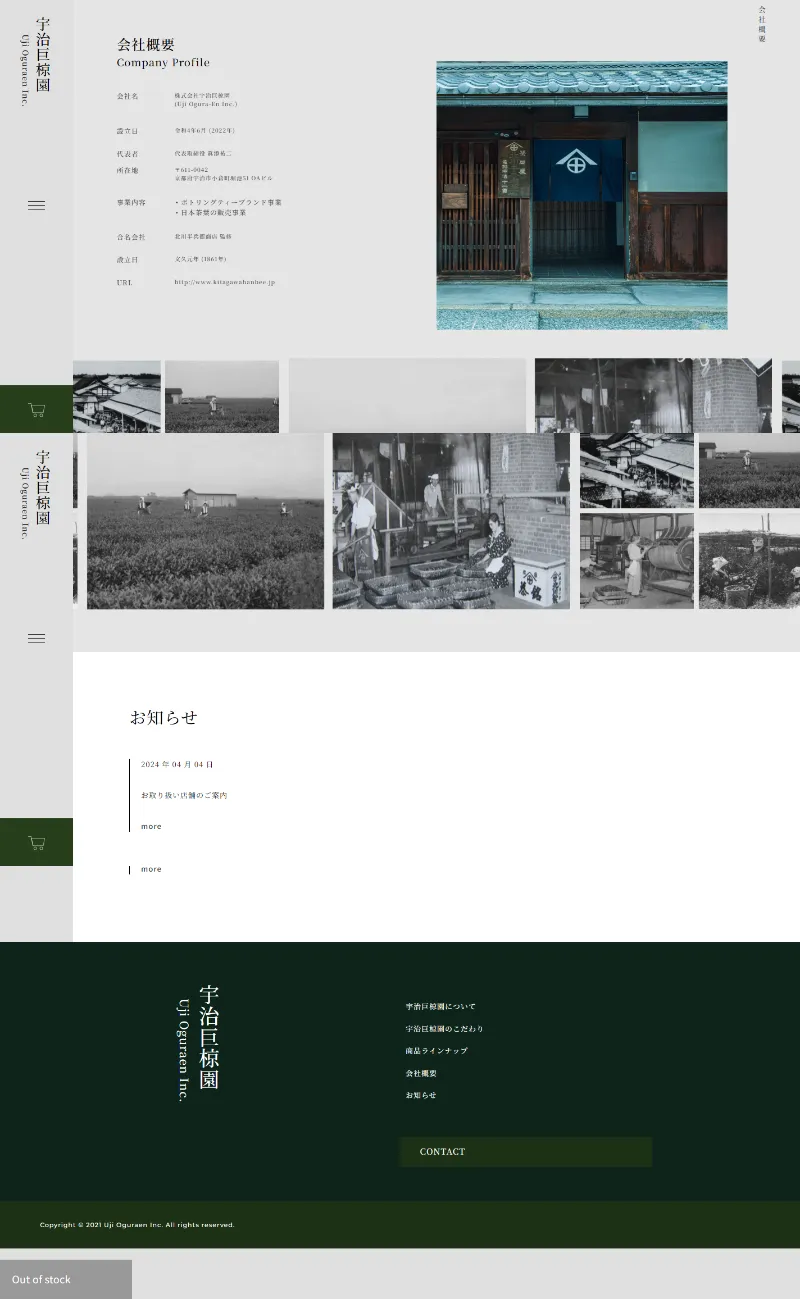Click the storefront photo with the blue noren
This screenshot has height=1299, width=800.
581,195
